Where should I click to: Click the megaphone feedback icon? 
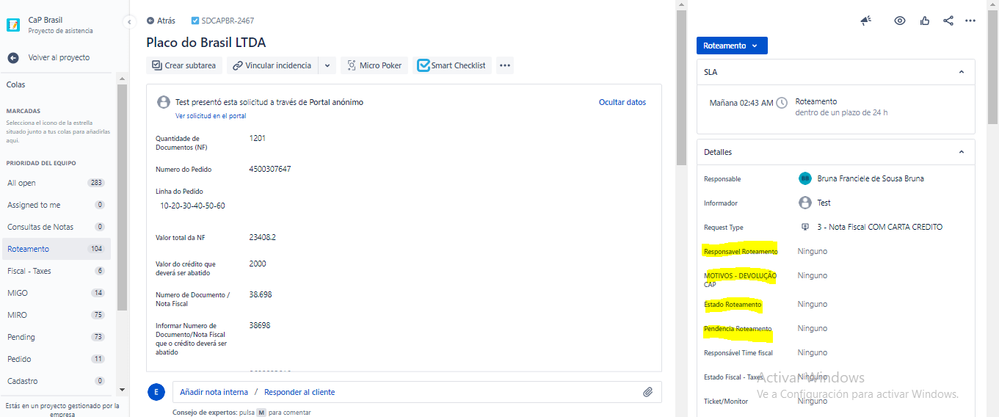(865, 21)
